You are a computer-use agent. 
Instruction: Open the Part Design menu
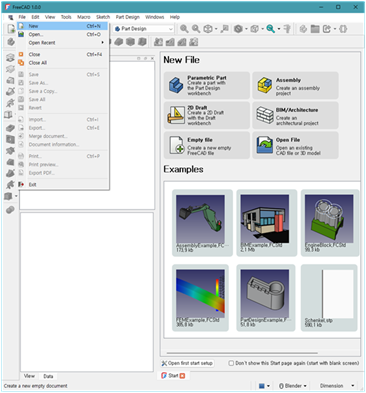pyautogui.click(x=128, y=17)
